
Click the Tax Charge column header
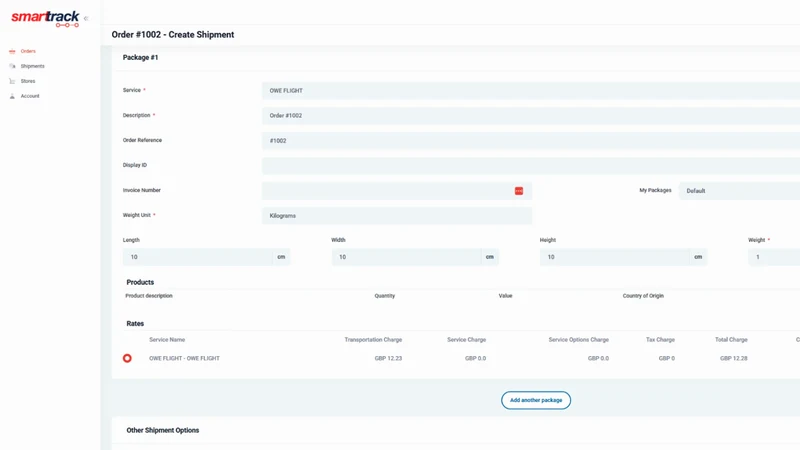coord(661,340)
